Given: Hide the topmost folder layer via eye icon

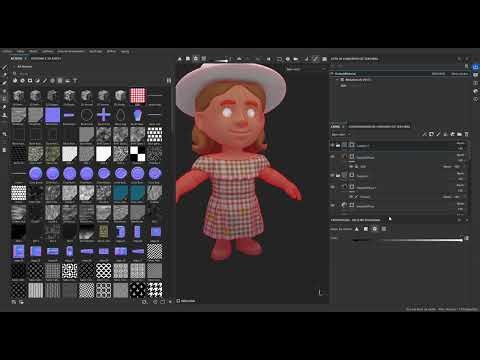Looking at the screenshot, I should click(x=332, y=145).
